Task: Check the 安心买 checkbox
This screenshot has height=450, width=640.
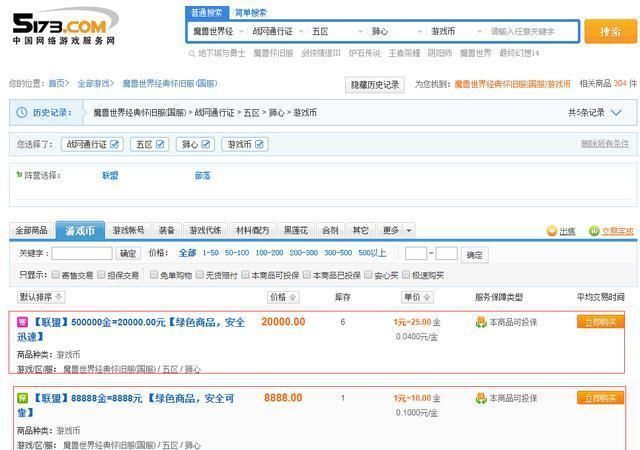Action: pyautogui.click(x=368, y=274)
